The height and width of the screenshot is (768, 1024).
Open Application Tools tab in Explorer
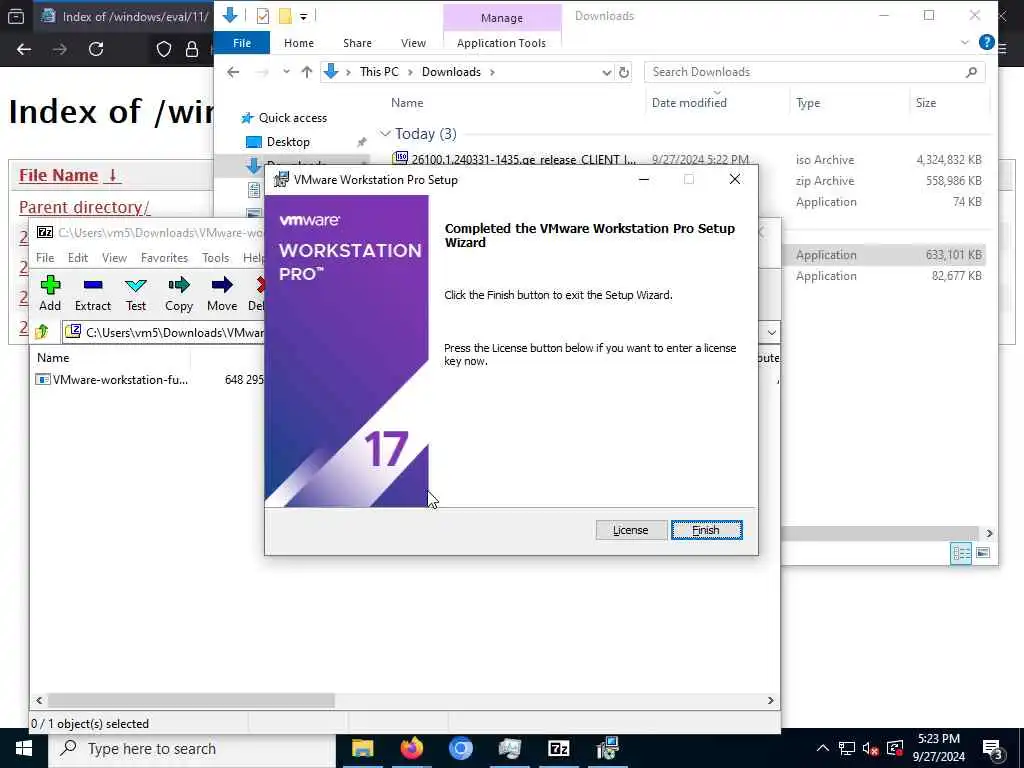(501, 42)
